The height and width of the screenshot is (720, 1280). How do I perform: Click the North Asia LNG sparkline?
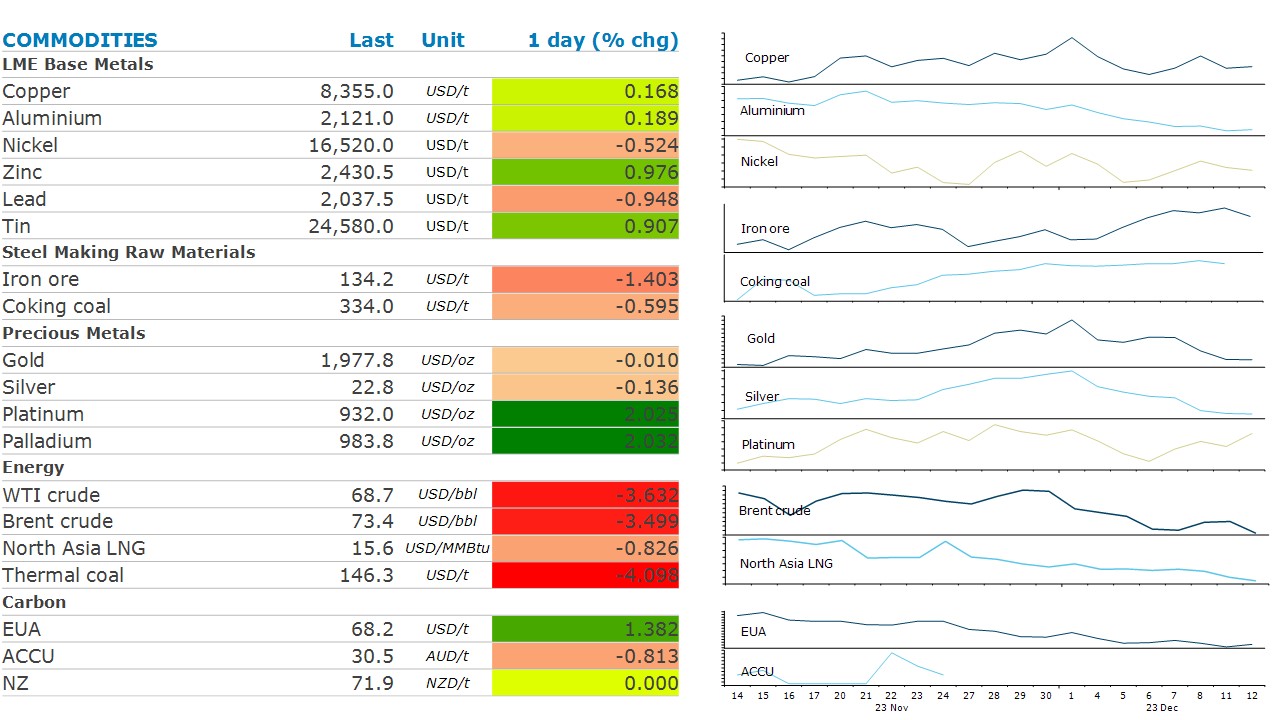[x=994, y=561]
